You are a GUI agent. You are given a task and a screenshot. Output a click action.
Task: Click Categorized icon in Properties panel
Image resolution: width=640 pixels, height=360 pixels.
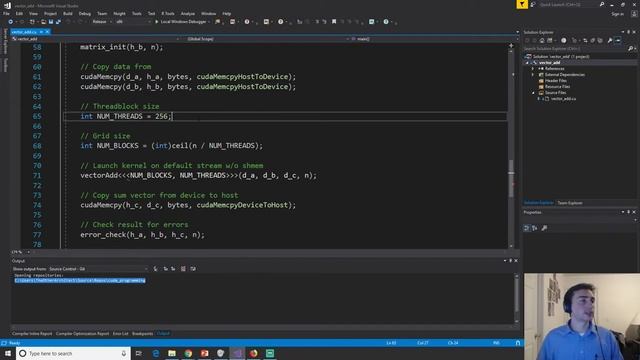527,228
